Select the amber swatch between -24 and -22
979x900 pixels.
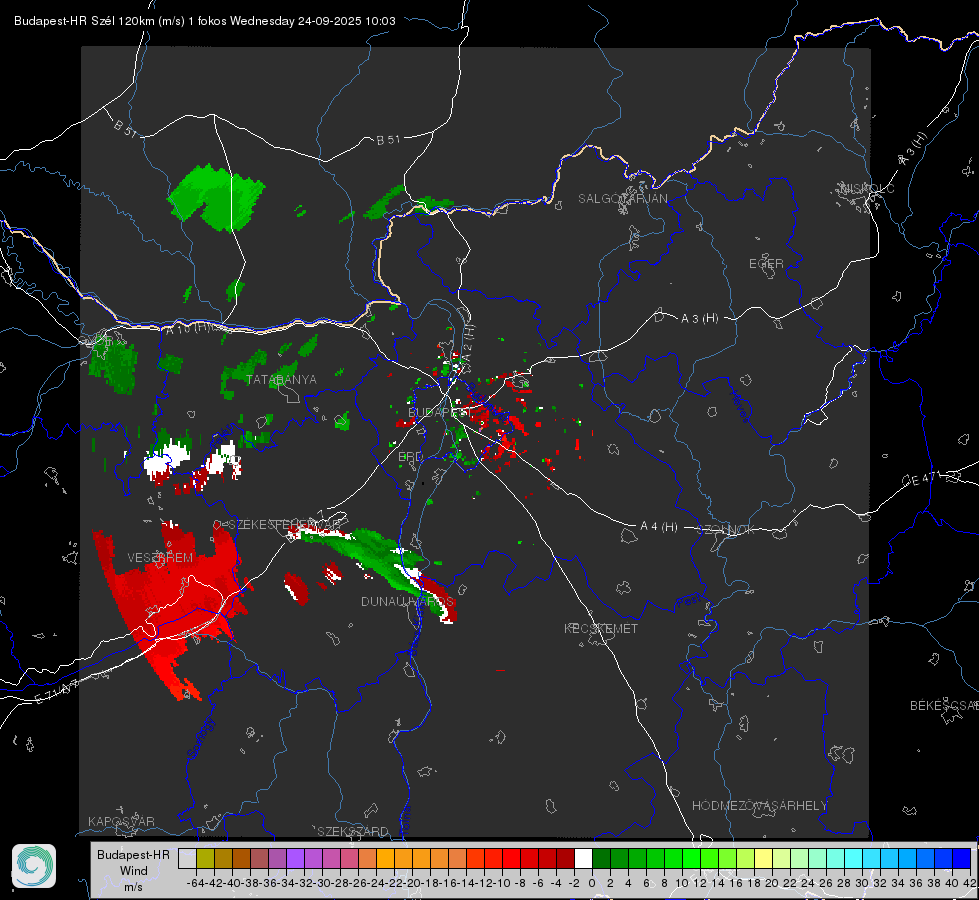pyautogui.click(x=385, y=858)
